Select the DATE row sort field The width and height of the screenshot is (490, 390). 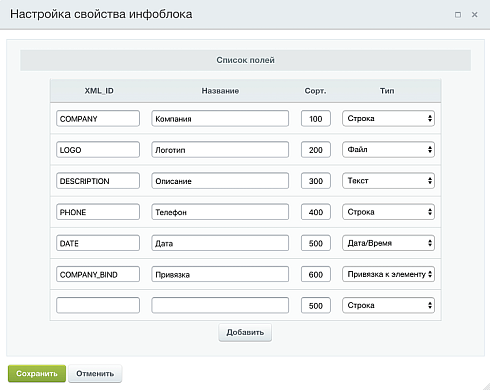(x=316, y=243)
